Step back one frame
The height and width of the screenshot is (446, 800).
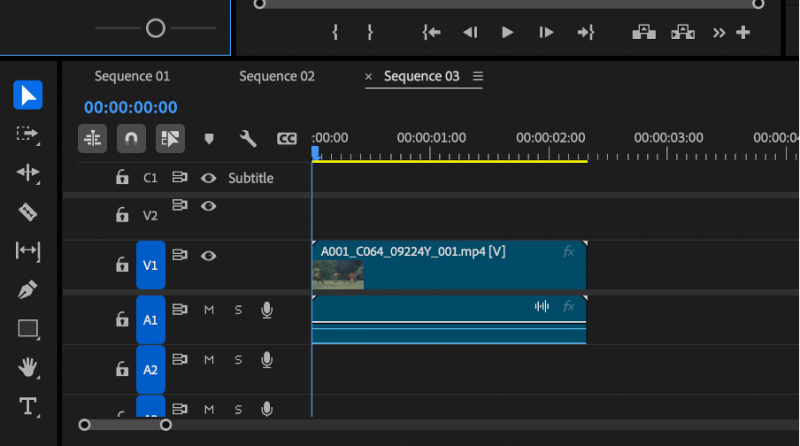coord(470,33)
